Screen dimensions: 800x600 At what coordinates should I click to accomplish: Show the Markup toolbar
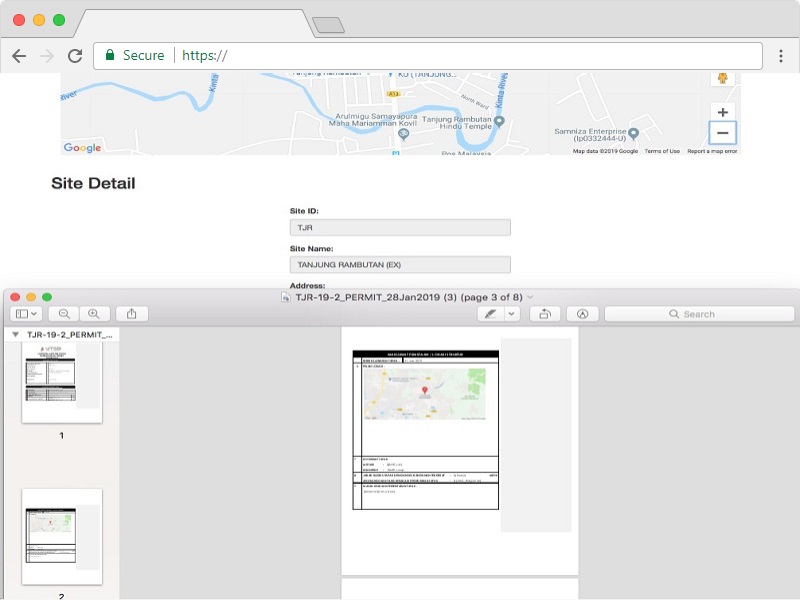582,314
